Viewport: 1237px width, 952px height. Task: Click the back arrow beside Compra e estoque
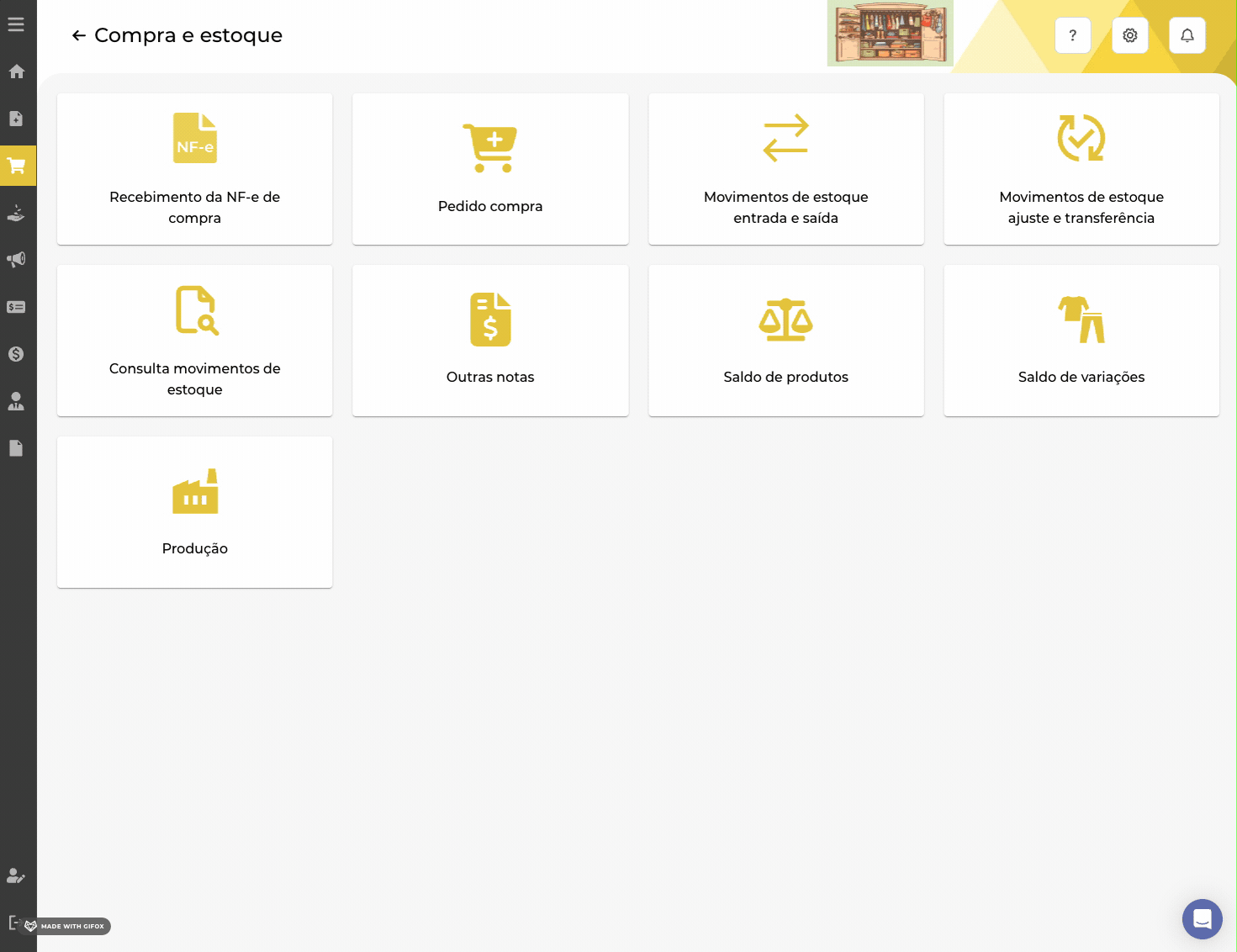[x=79, y=35]
